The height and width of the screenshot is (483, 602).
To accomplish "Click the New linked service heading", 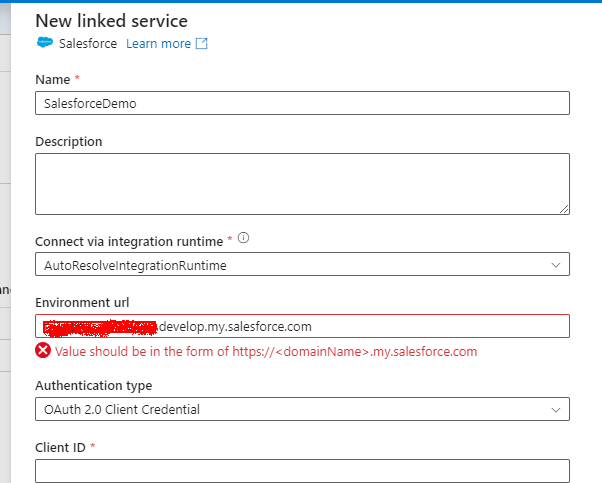I will pyautogui.click(x=111, y=21).
